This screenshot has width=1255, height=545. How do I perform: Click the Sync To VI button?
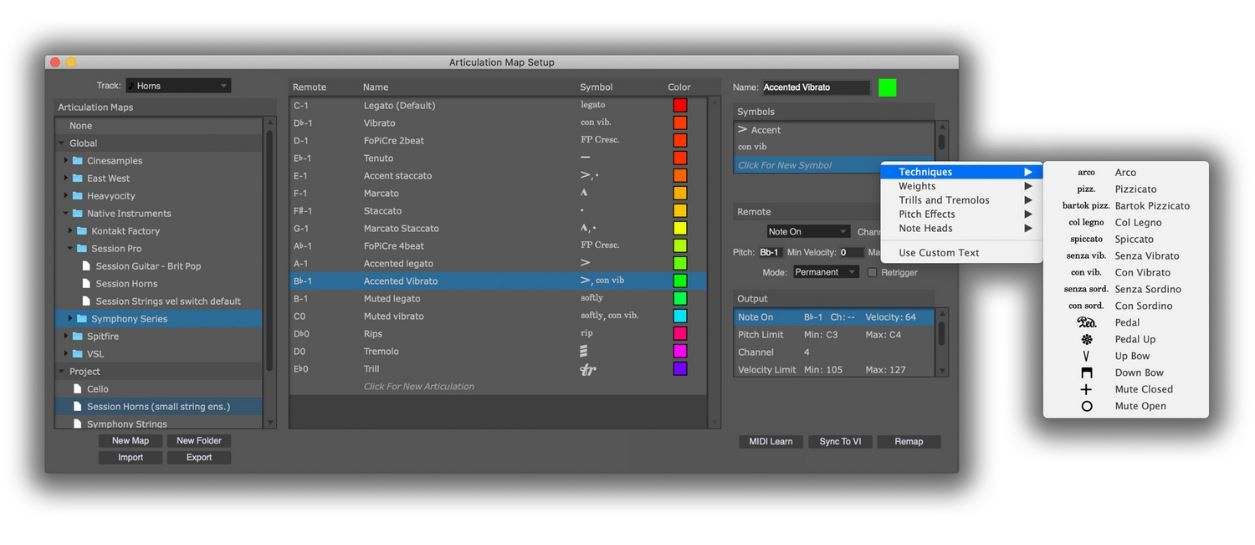[x=840, y=441]
